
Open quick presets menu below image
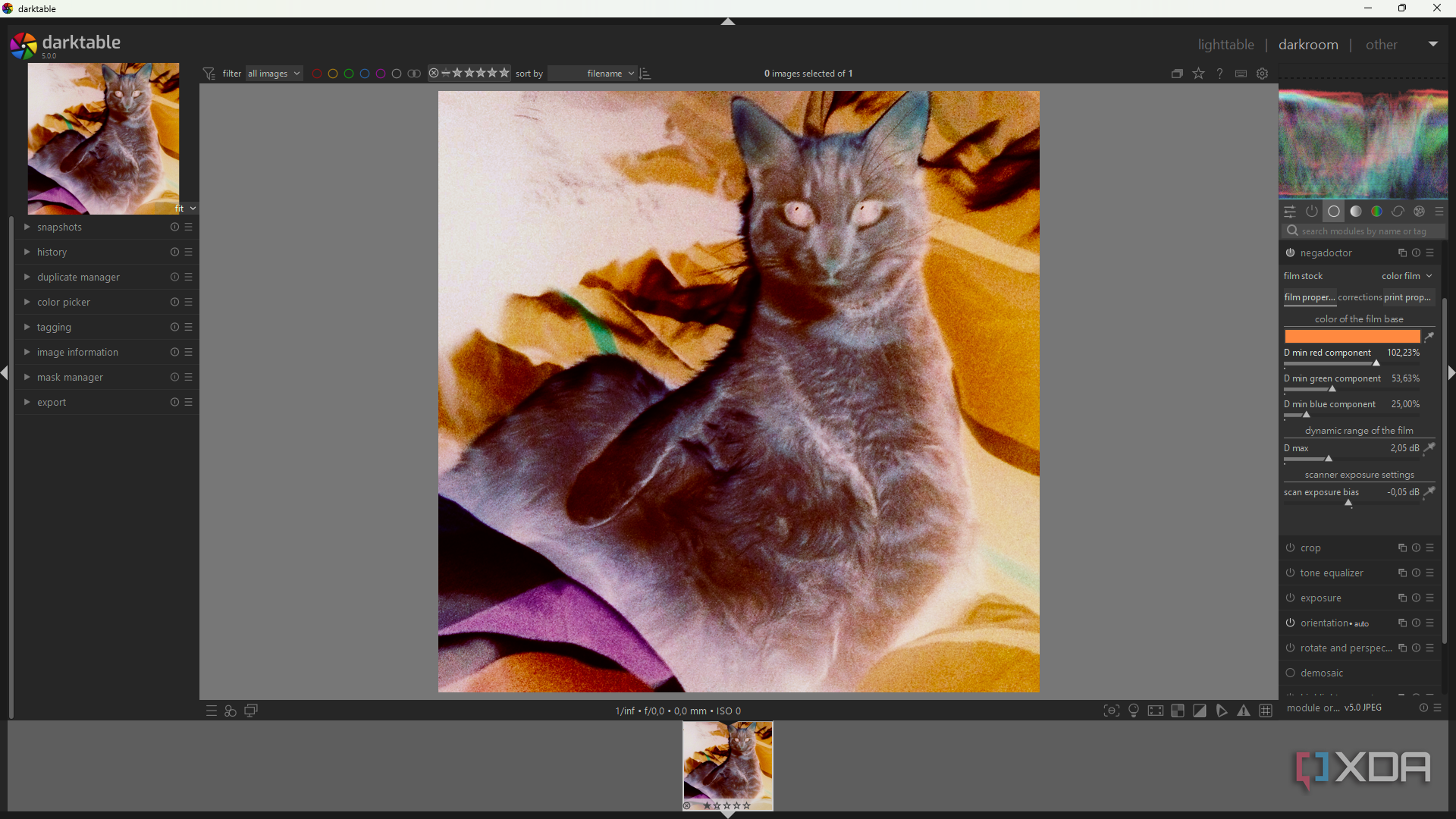[212, 711]
